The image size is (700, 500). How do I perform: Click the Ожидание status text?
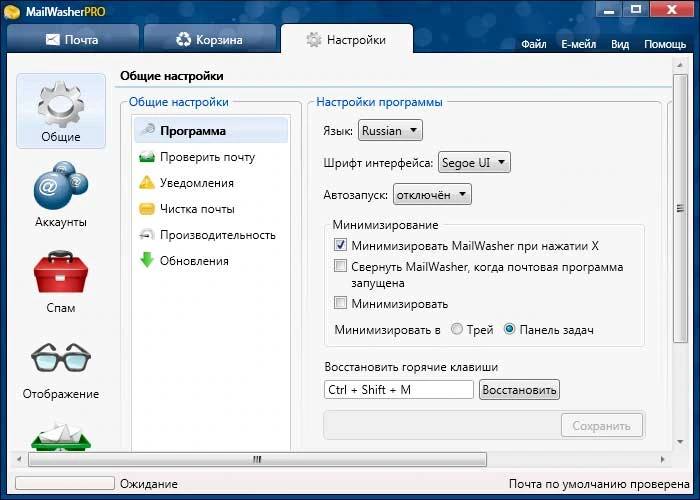pos(149,484)
